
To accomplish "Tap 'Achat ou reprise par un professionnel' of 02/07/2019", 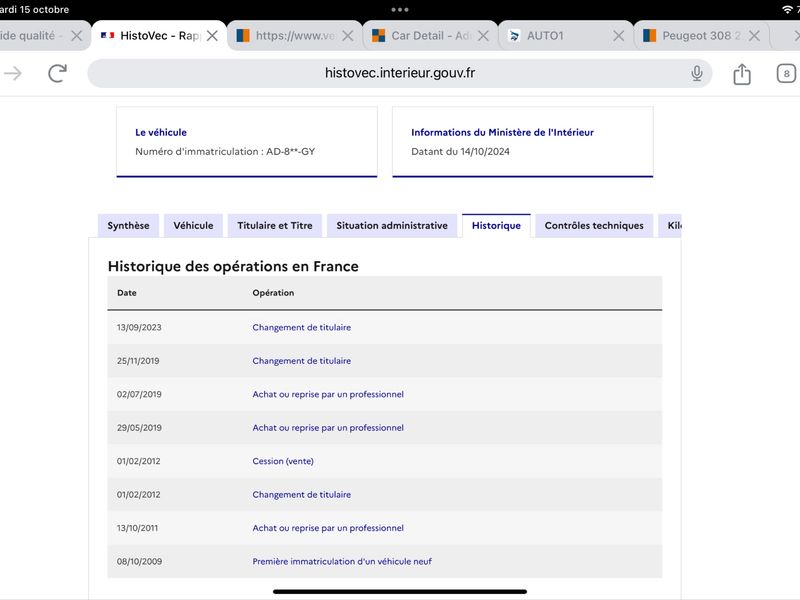I will [x=328, y=394].
